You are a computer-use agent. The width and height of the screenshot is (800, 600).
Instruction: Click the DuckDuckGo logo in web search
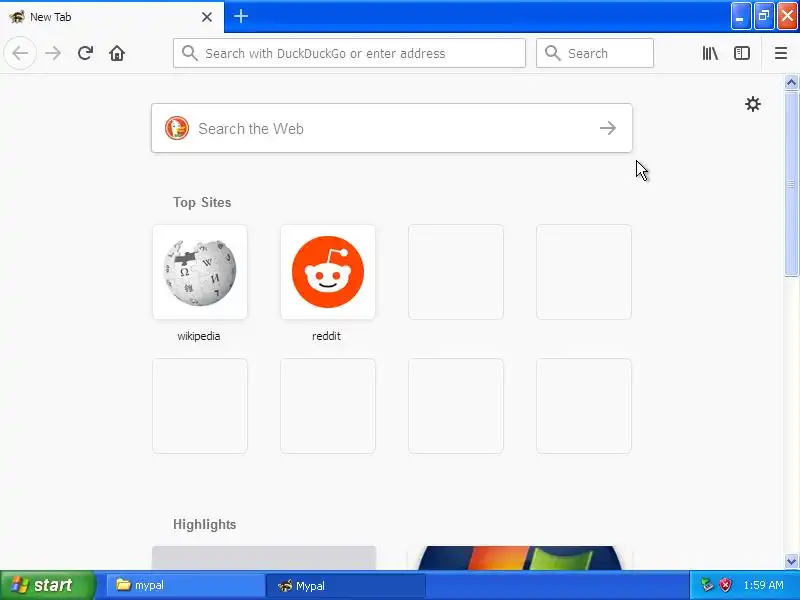177,128
